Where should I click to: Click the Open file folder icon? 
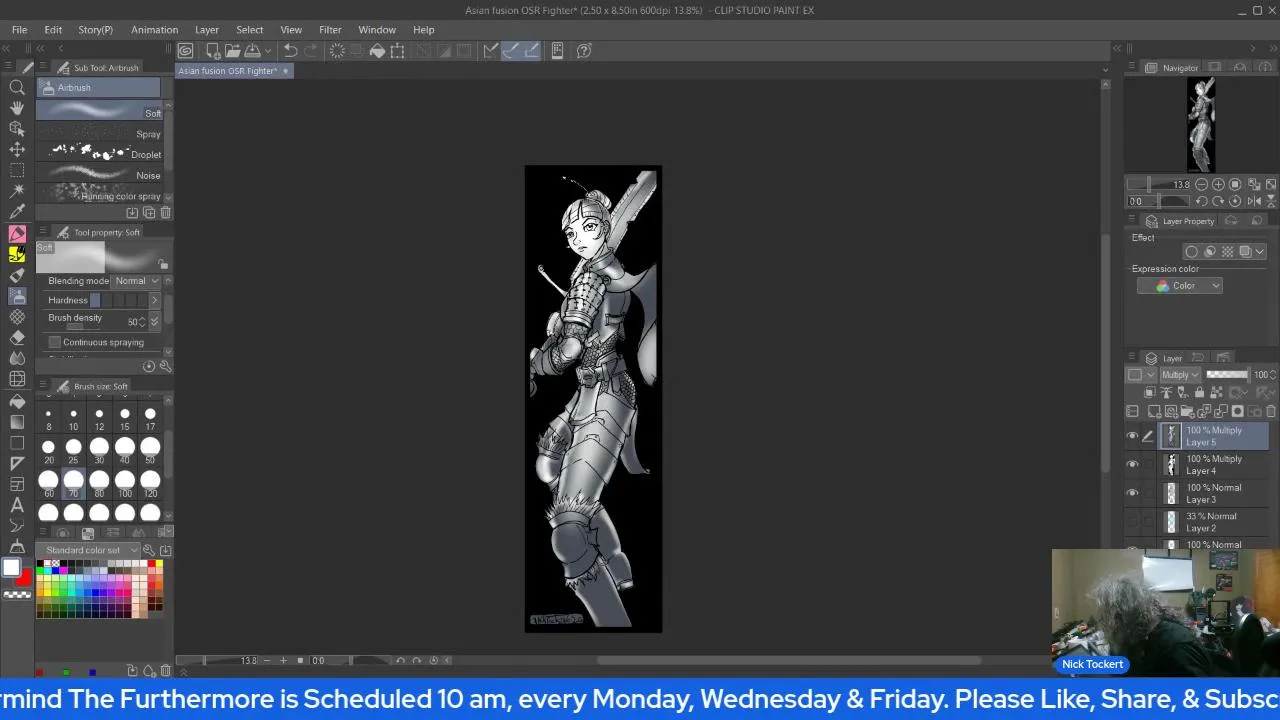pos(232,51)
